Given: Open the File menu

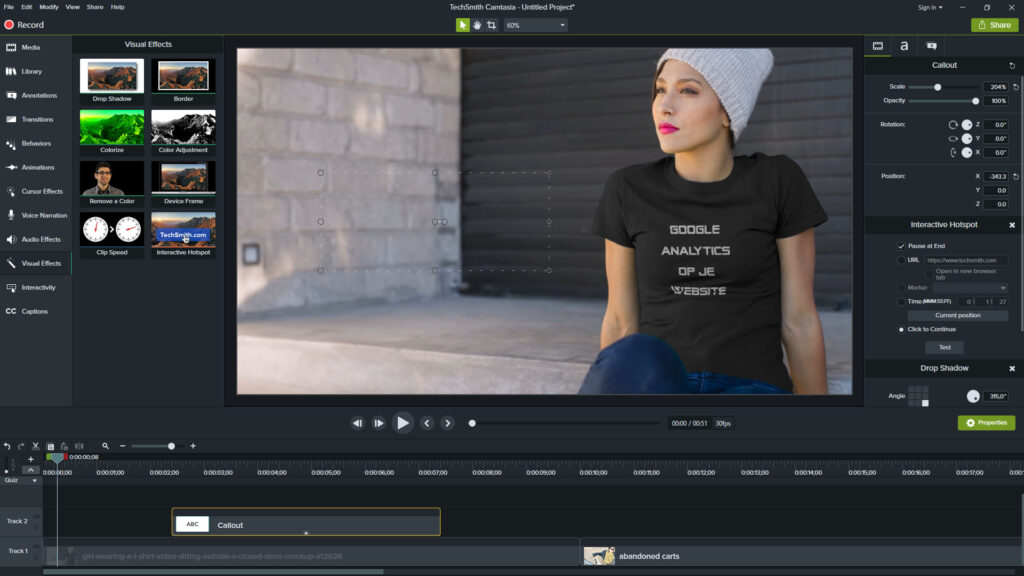Looking at the screenshot, I should (x=8, y=7).
